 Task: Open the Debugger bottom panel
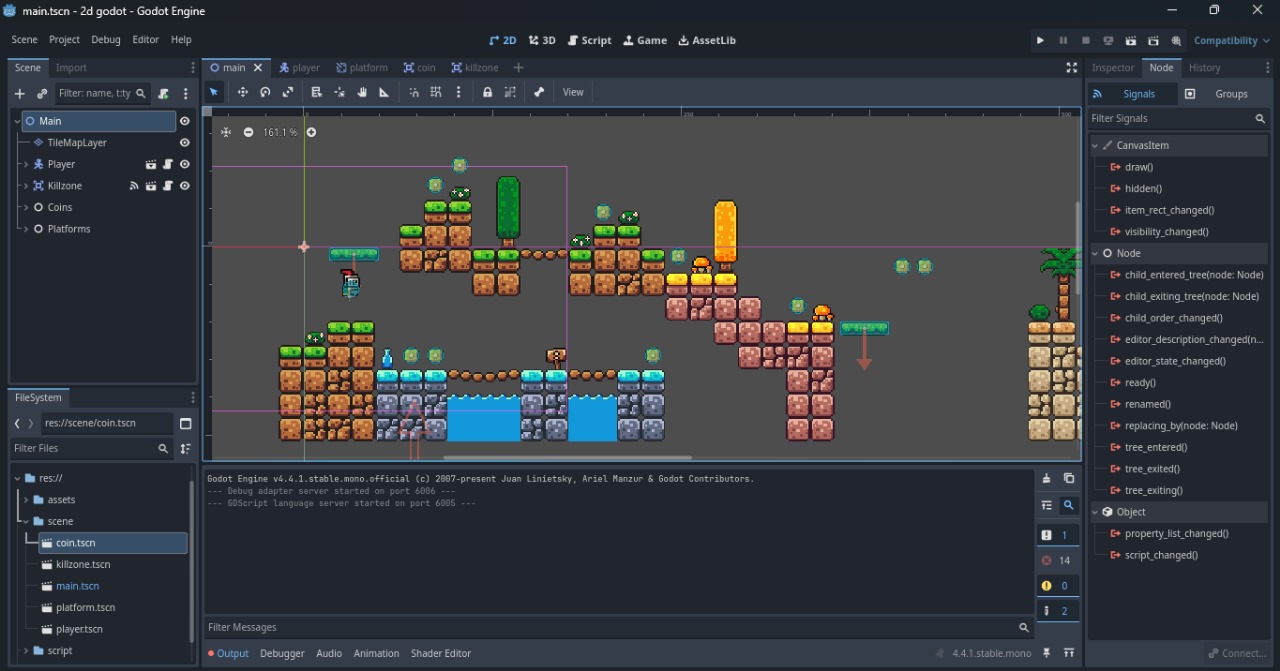point(282,654)
